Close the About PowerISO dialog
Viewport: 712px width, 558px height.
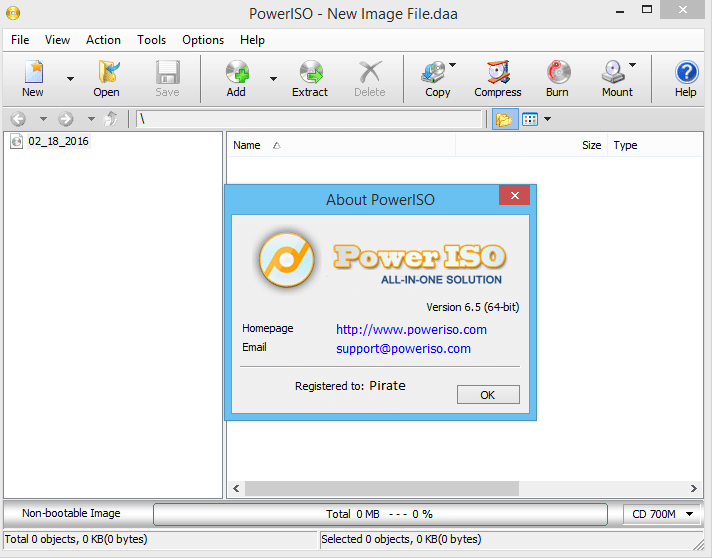click(514, 195)
